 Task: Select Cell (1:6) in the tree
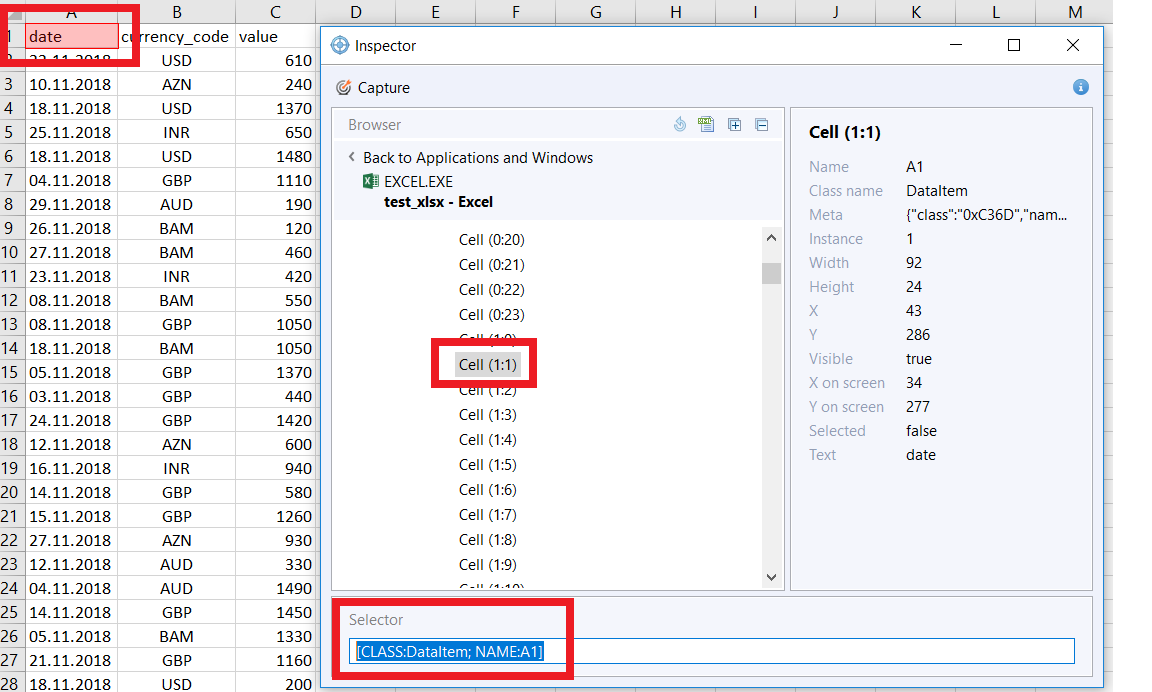click(488, 489)
